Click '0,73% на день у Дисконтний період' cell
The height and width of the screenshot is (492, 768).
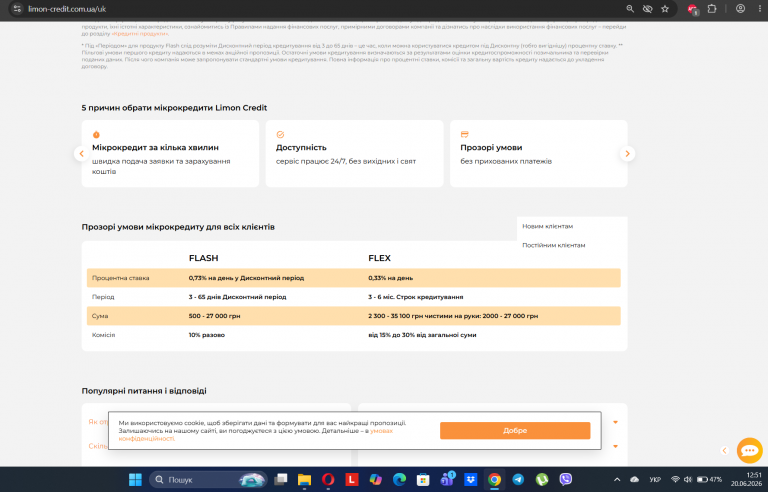[246, 278]
